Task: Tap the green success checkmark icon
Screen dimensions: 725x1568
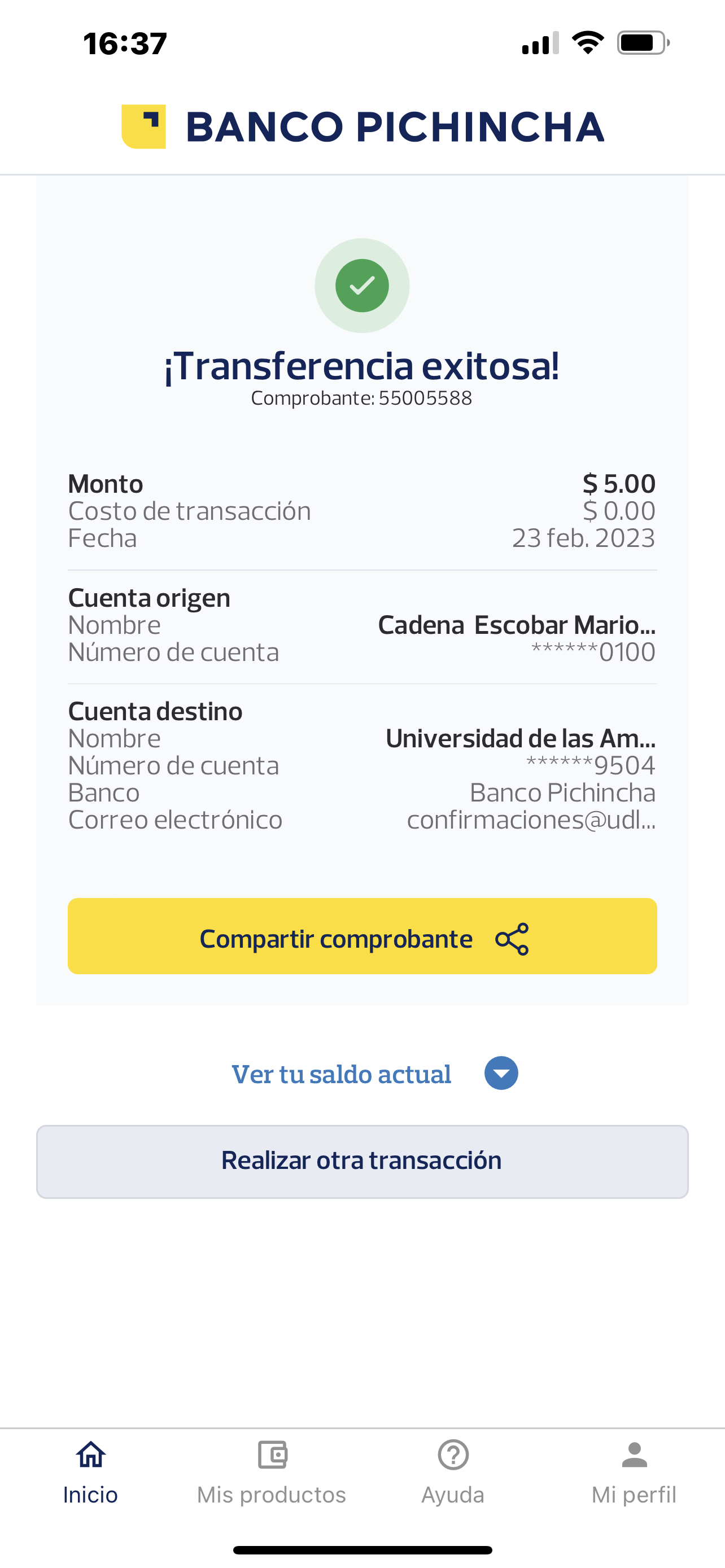Action: tap(362, 286)
